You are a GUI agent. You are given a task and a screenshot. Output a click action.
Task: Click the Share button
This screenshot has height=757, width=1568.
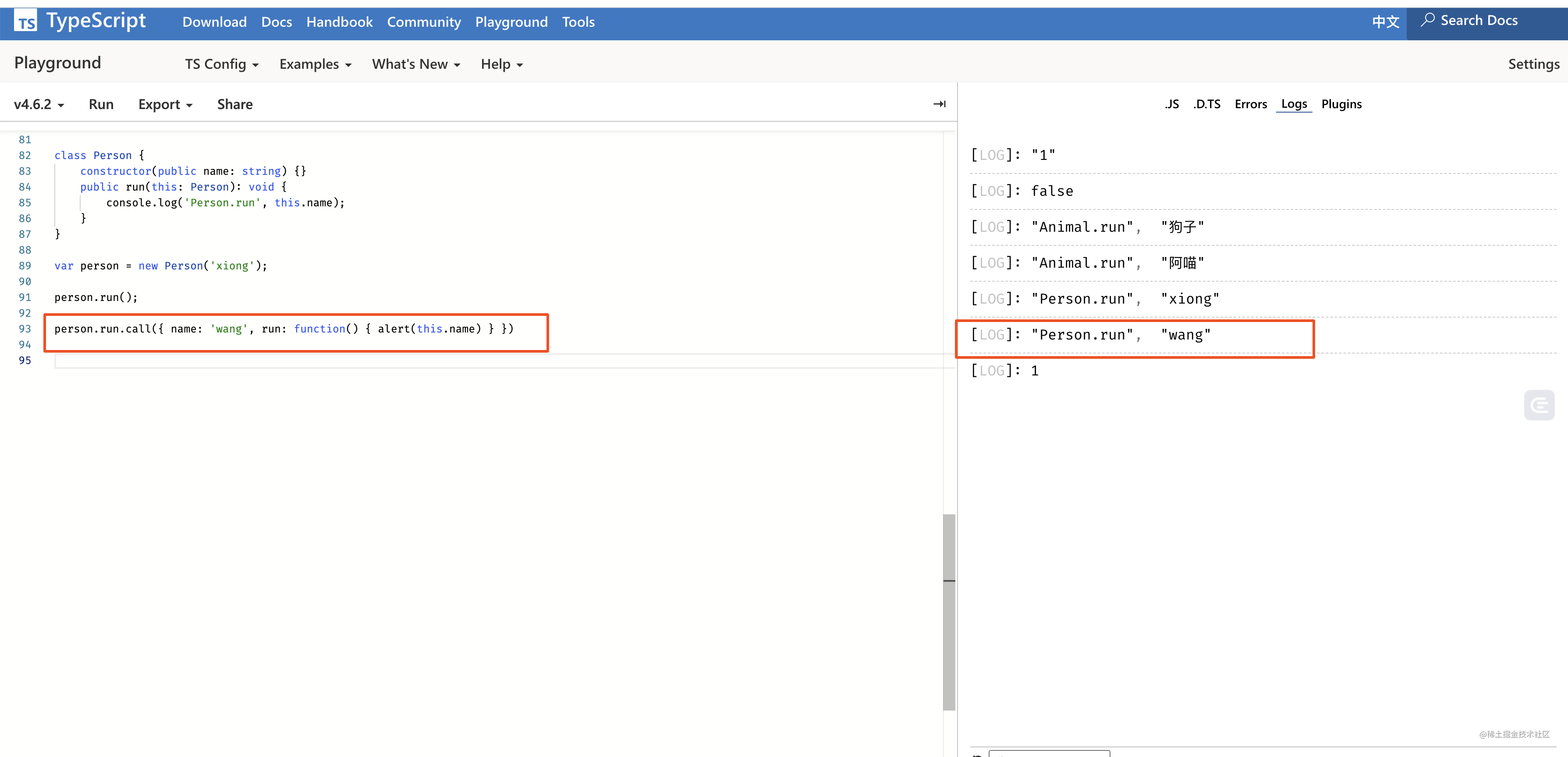(x=234, y=104)
